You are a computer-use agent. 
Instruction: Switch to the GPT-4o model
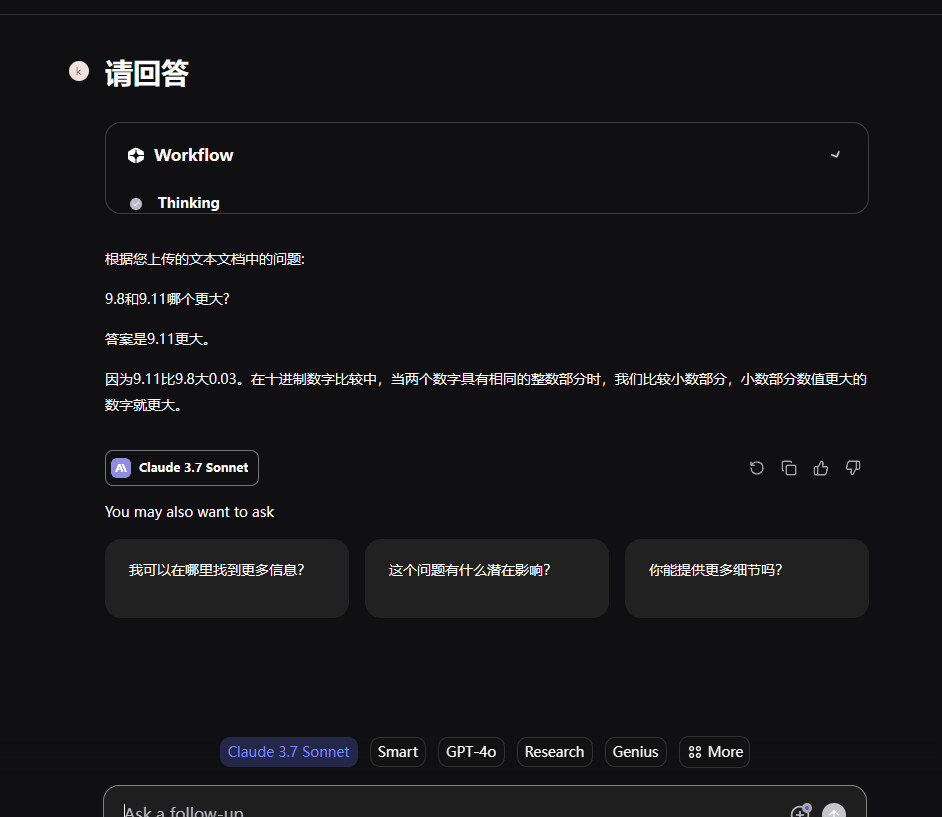pos(471,752)
